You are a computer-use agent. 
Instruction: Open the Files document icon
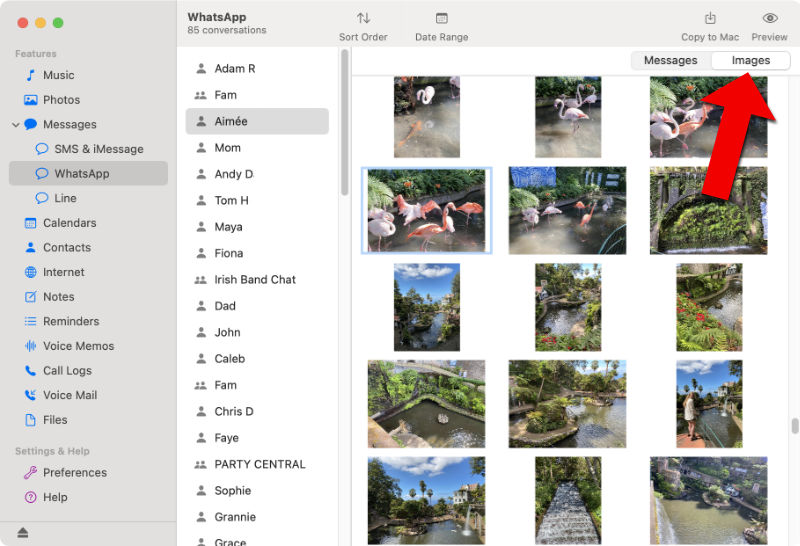click(x=31, y=419)
